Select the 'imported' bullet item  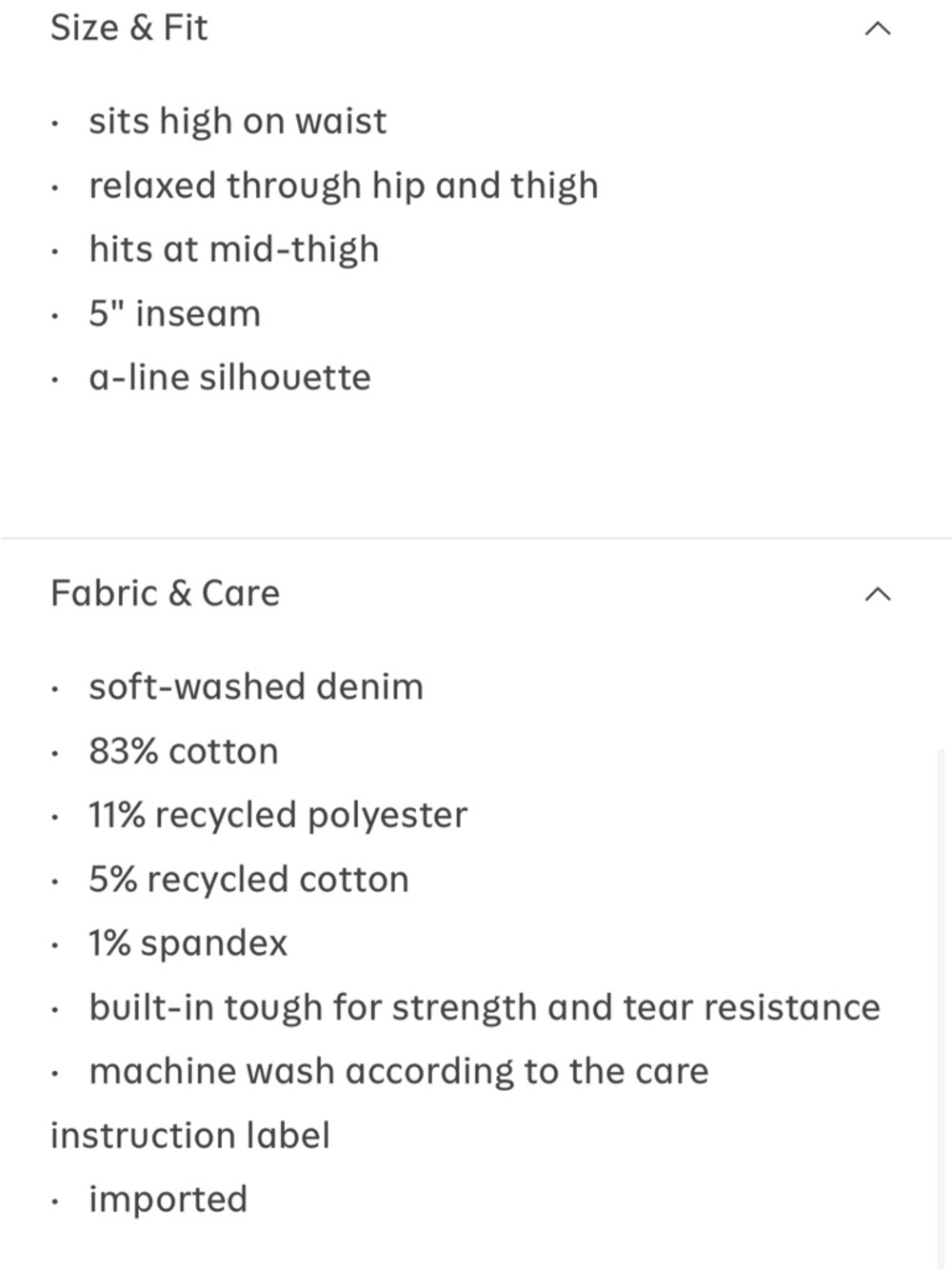[168, 1200]
